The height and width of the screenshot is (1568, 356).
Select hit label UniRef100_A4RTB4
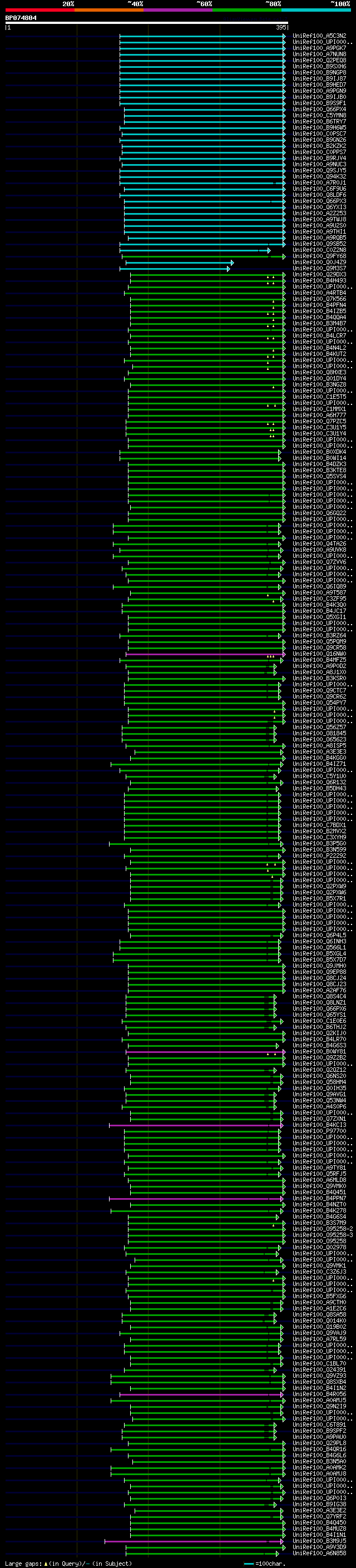coord(319,293)
